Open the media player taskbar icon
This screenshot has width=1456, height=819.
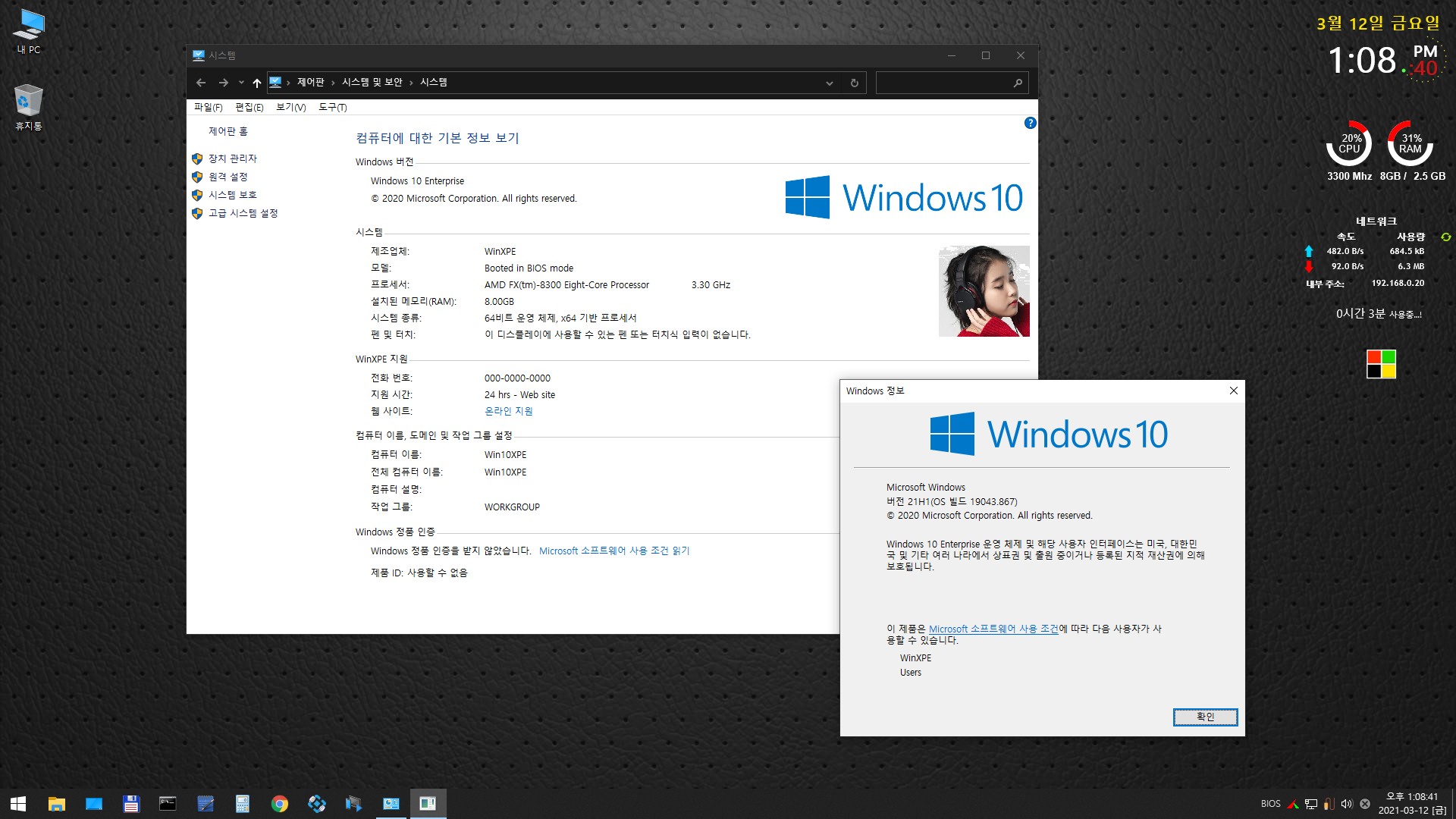(354, 804)
